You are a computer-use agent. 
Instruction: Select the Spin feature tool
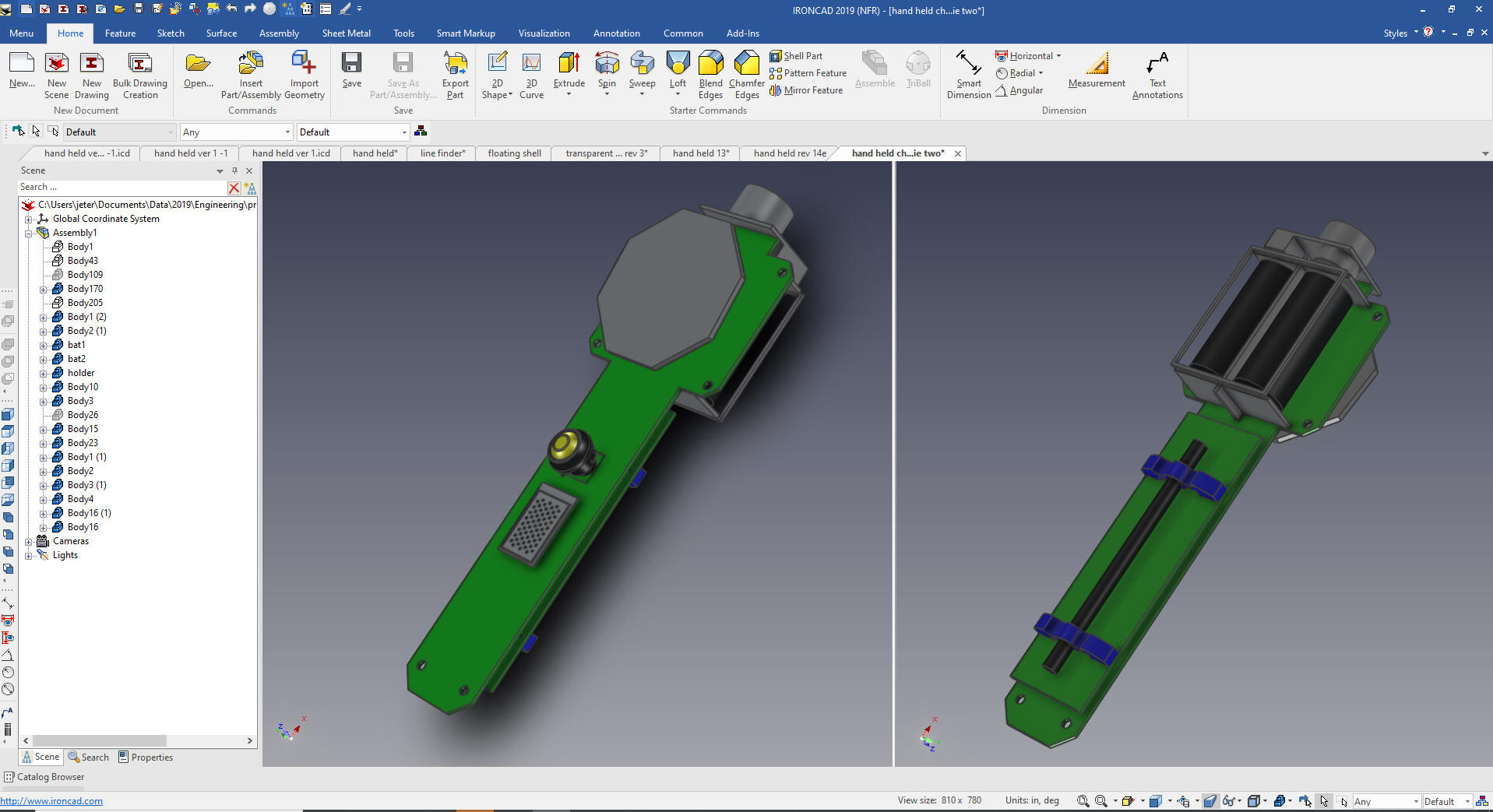coord(607,65)
